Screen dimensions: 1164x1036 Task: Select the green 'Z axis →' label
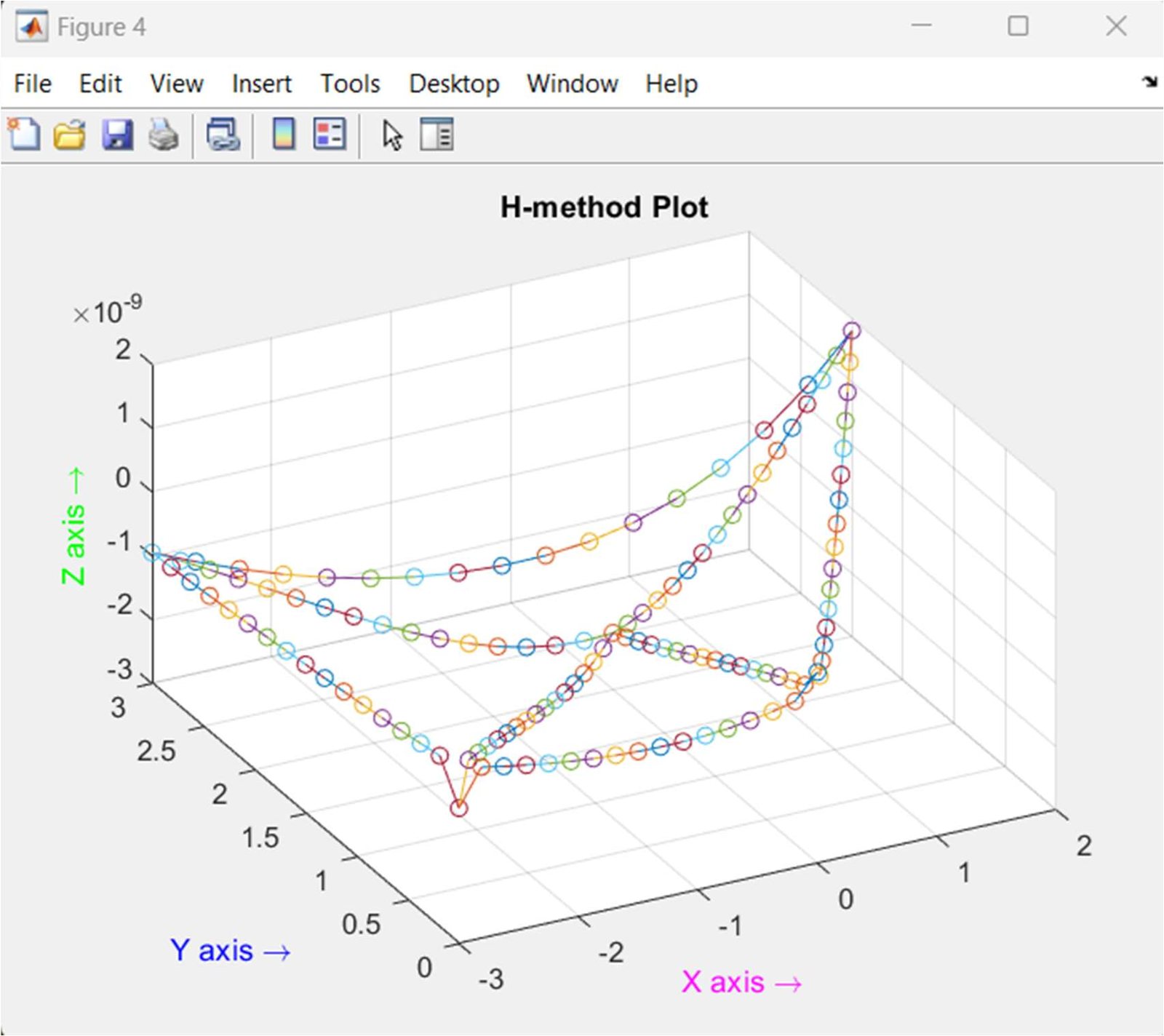click(x=73, y=526)
